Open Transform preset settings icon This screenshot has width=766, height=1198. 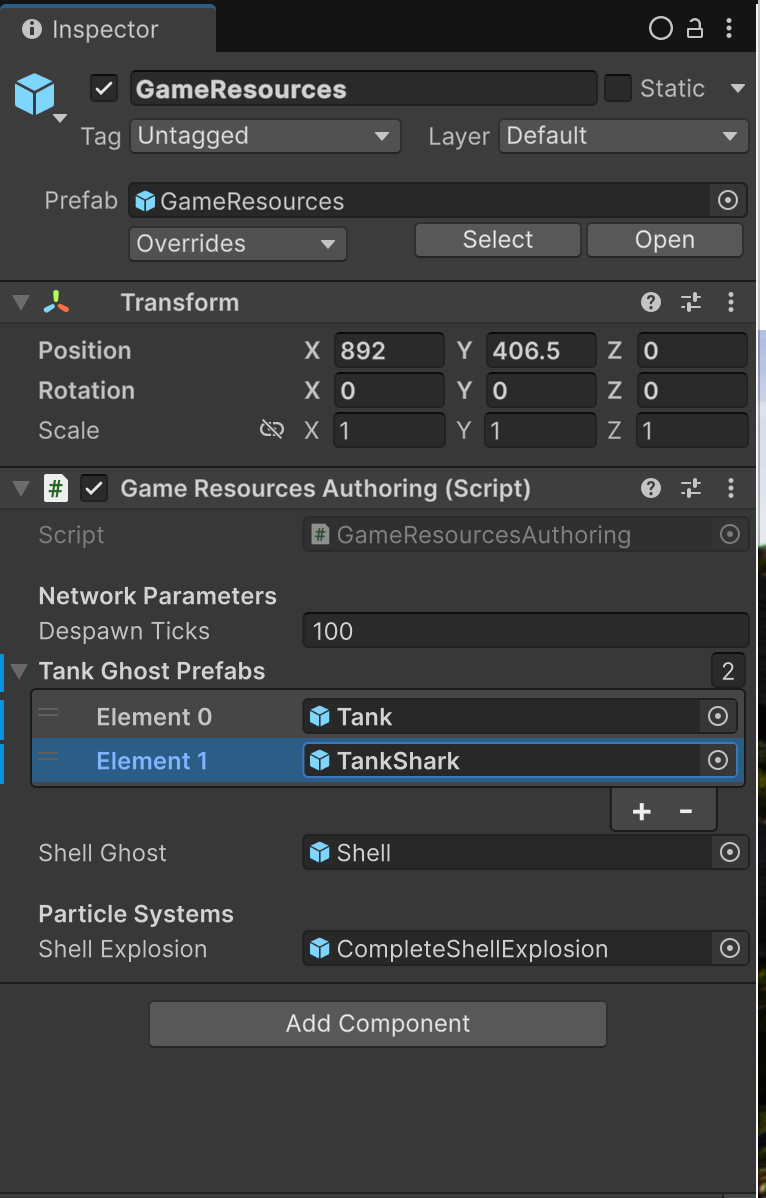pyautogui.click(x=691, y=302)
